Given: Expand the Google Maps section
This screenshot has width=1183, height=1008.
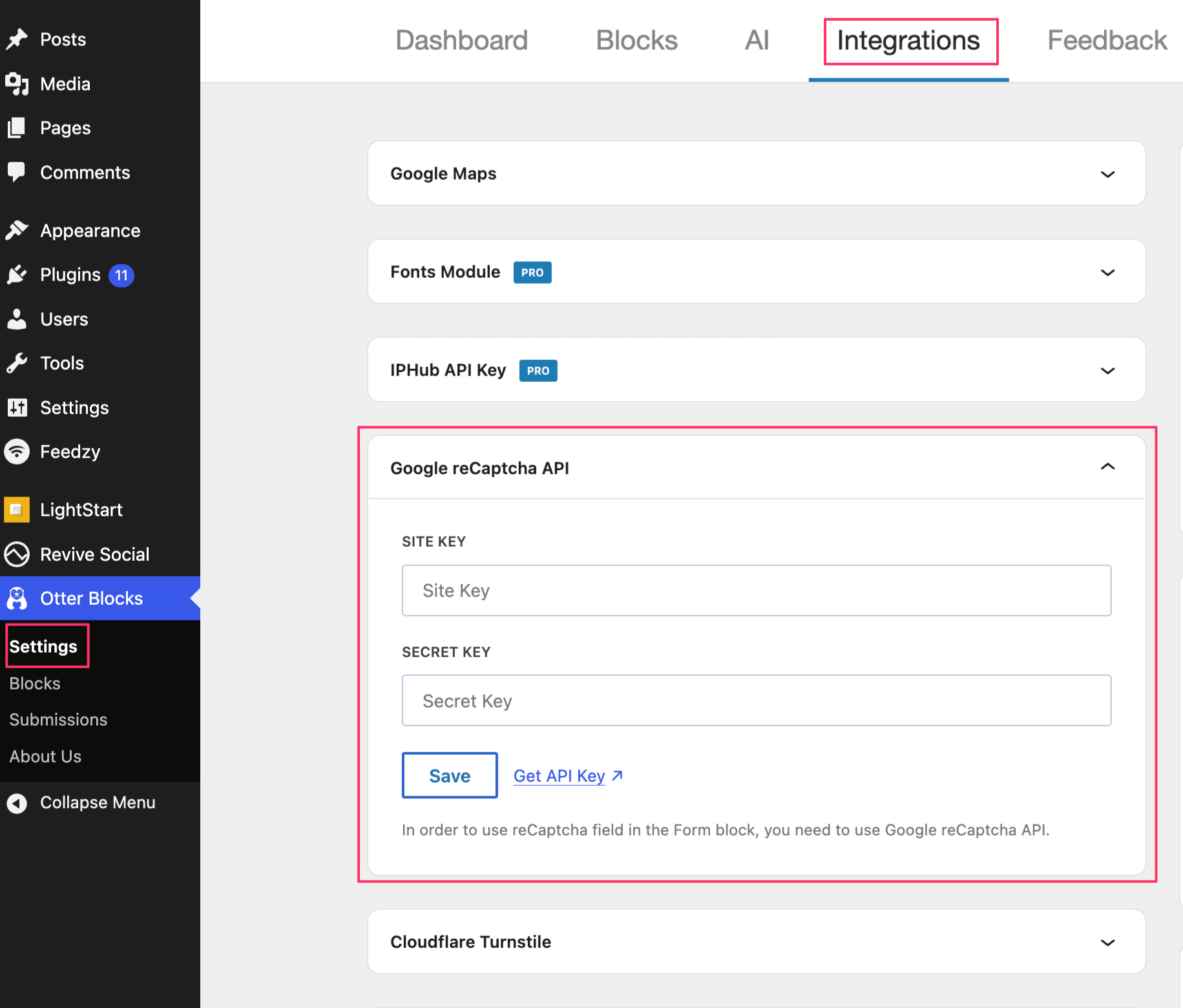Looking at the screenshot, I should tap(1107, 174).
